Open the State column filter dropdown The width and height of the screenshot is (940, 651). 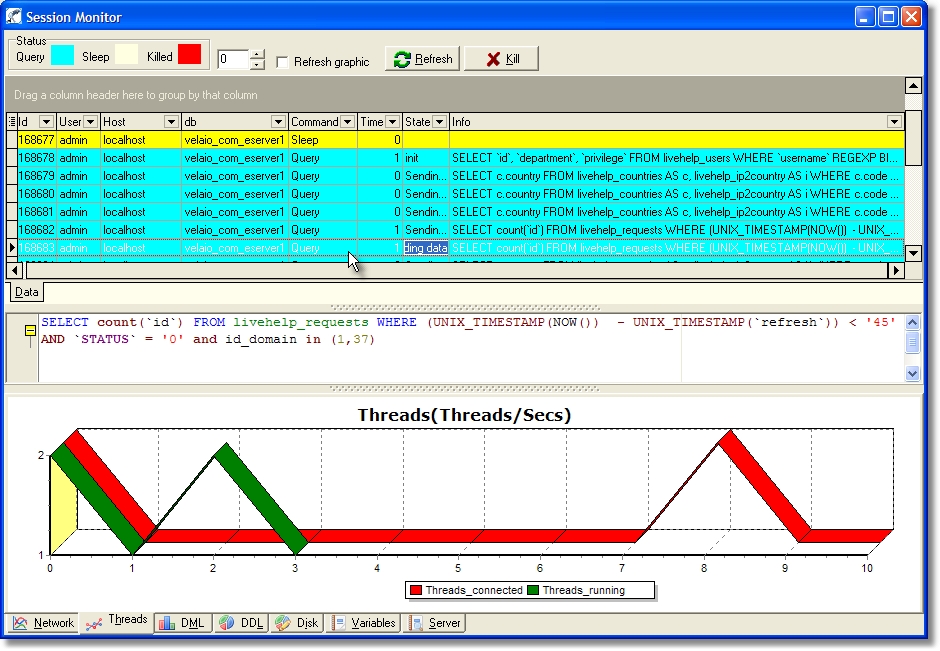tap(439, 122)
